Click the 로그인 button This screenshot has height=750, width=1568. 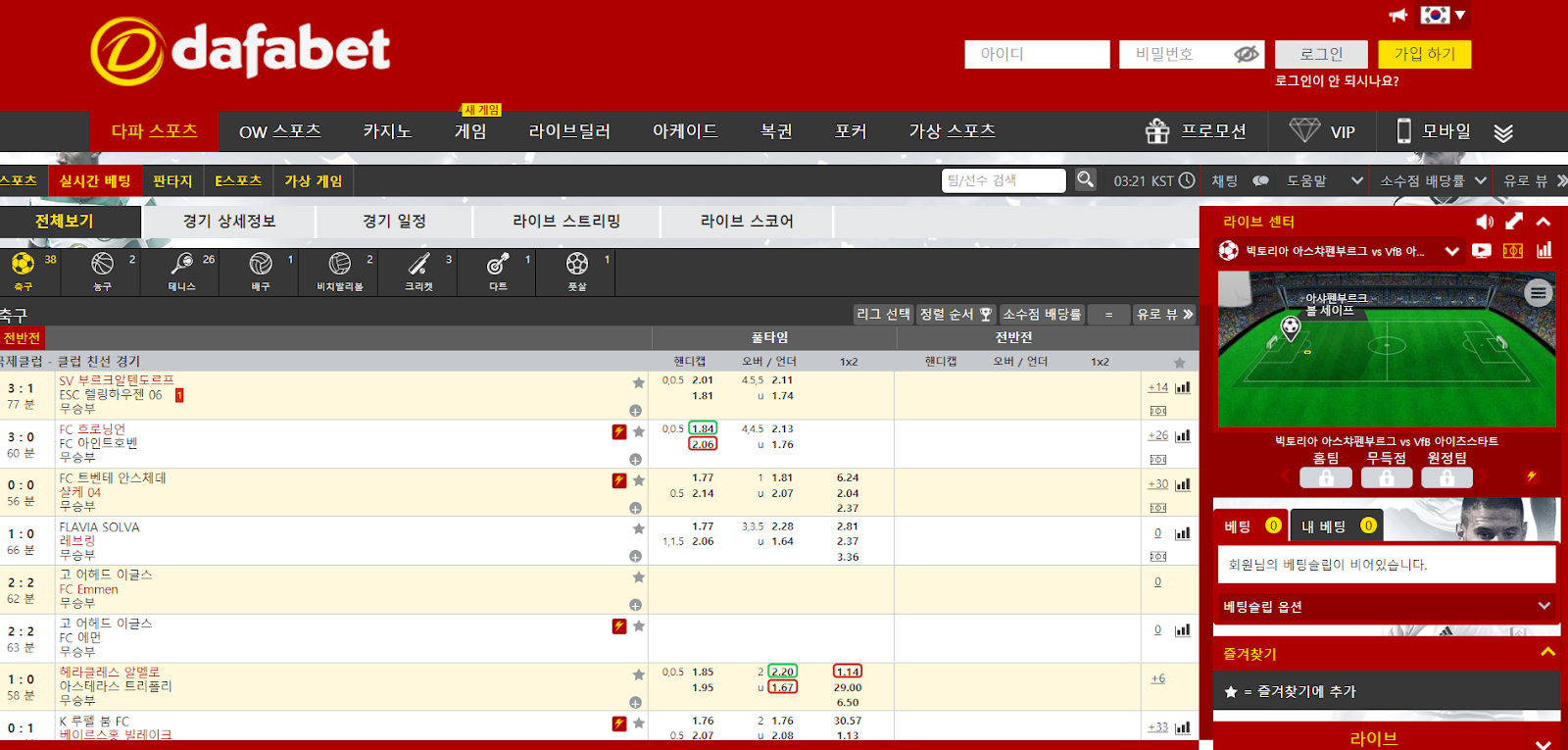coord(1321,54)
